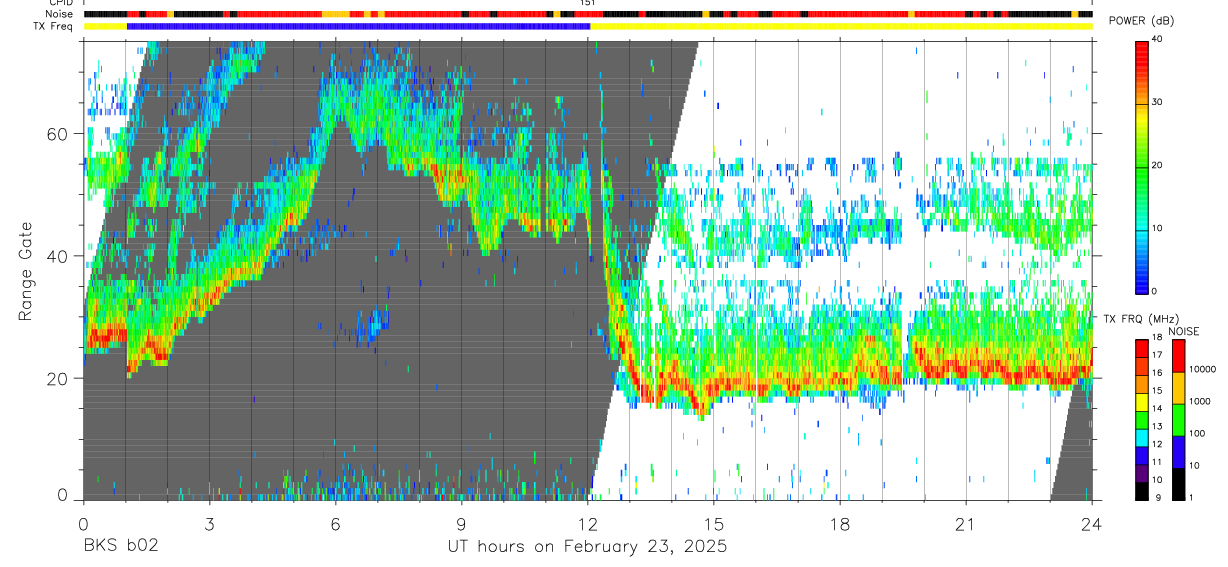Image resolution: width=1228 pixels, height=567 pixels.
Task: Select the 12 MHz label in TX FRQ legend
Action: [1156, 444]
